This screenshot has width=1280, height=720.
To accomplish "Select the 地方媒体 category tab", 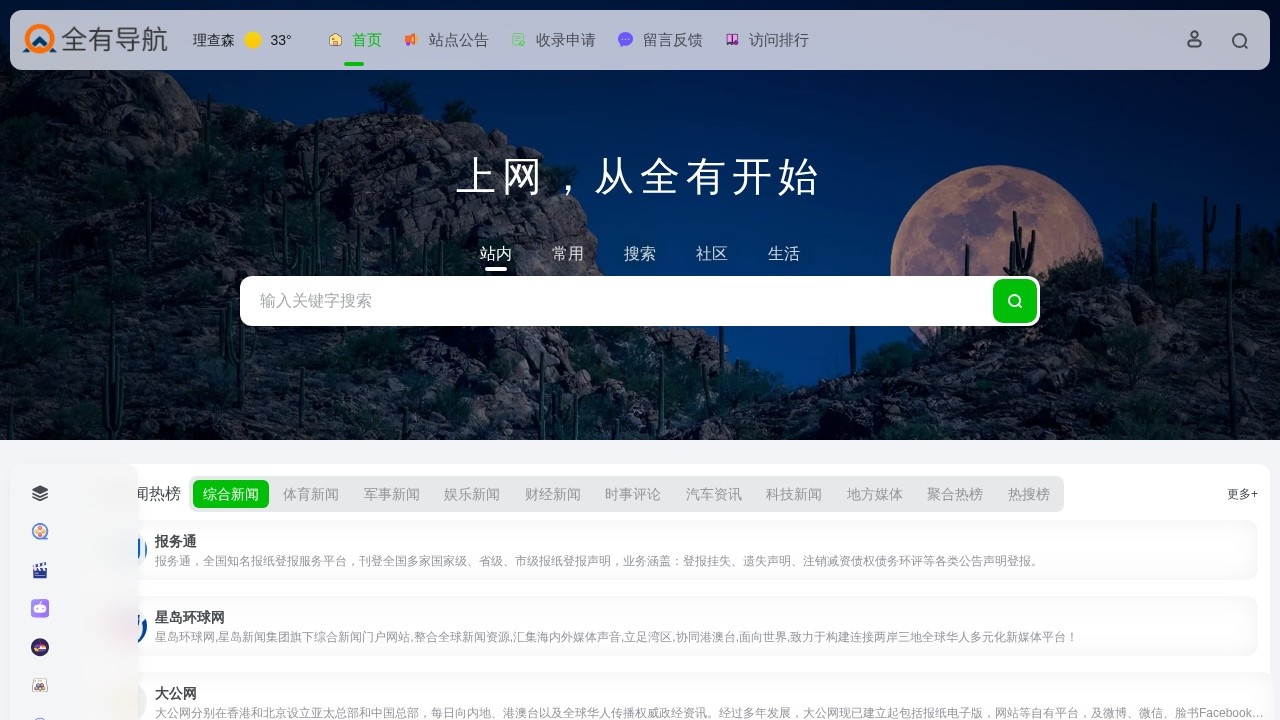I will click(875, 494).
